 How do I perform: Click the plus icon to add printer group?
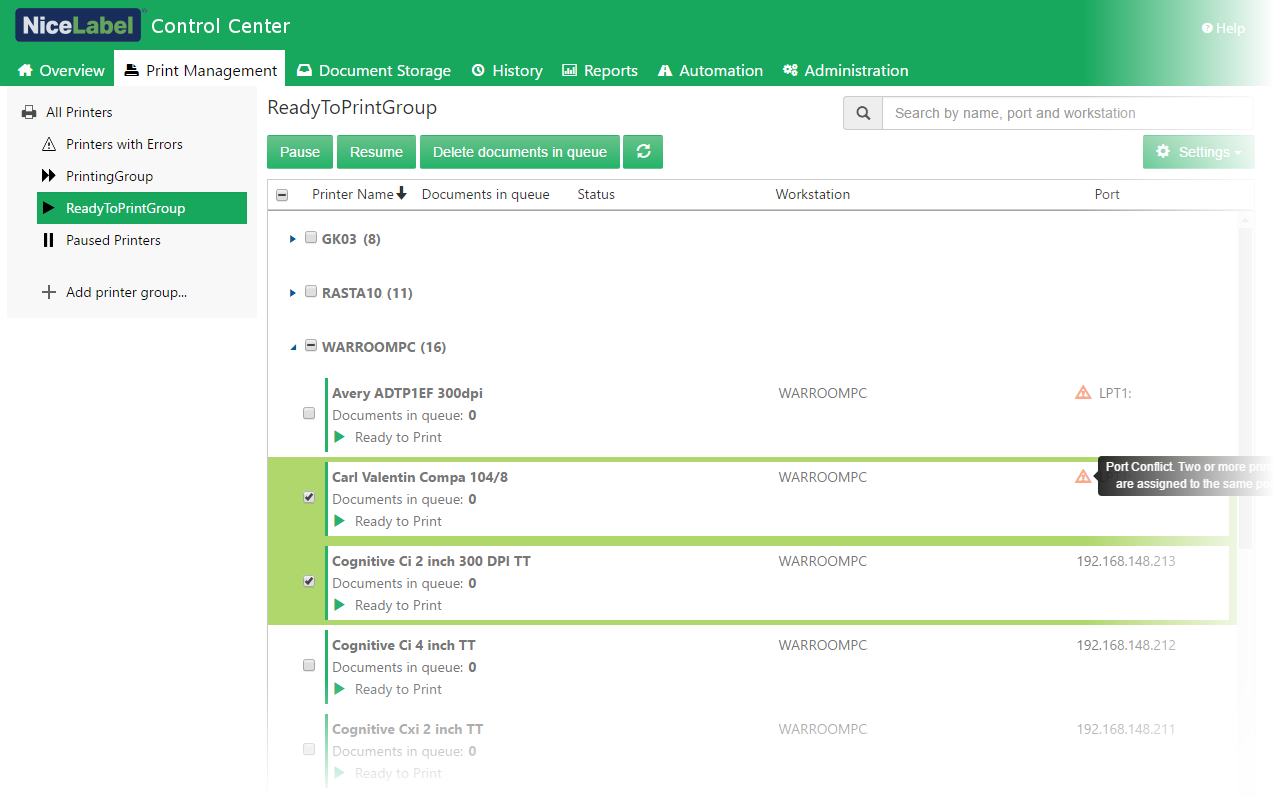48,292
